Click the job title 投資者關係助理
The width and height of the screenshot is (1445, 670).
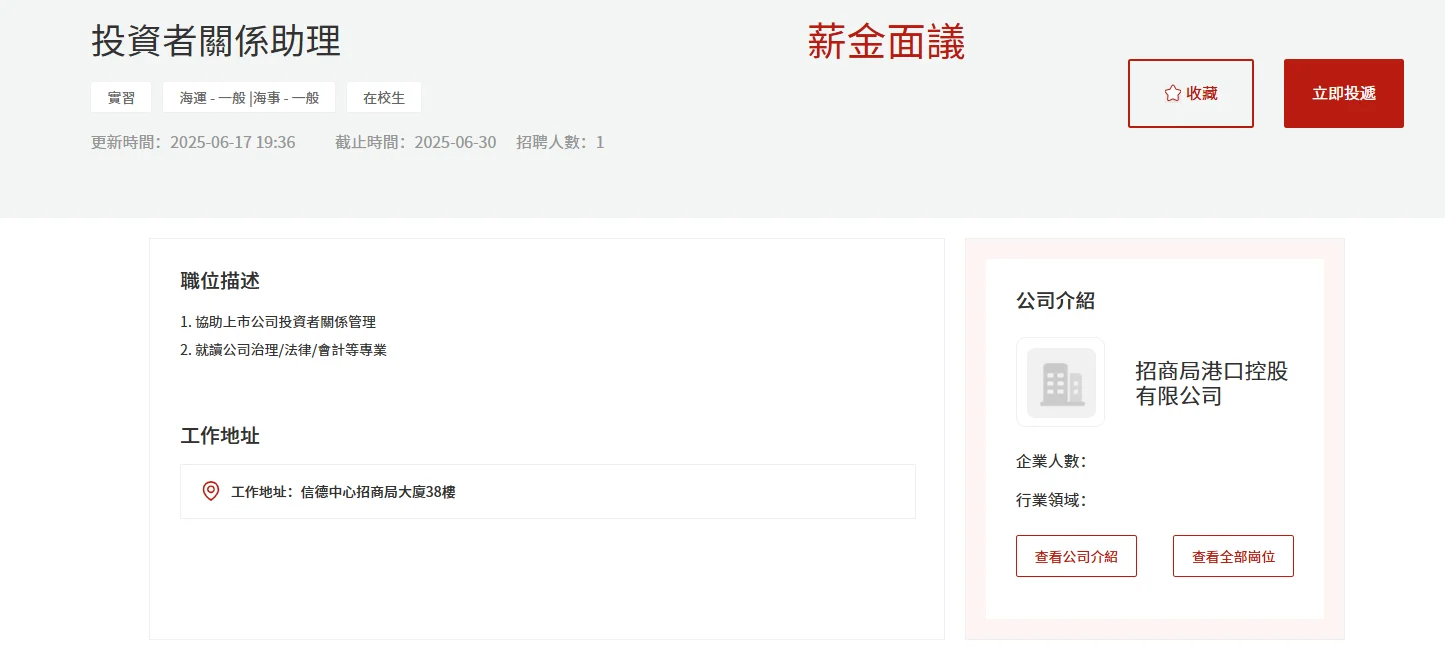tap(216, 41)
